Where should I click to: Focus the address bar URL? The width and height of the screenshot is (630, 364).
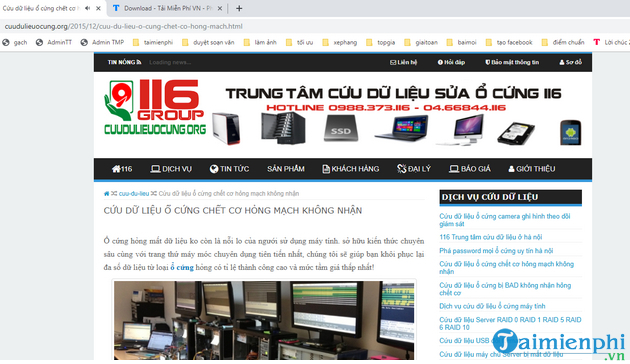click(123, 27)
